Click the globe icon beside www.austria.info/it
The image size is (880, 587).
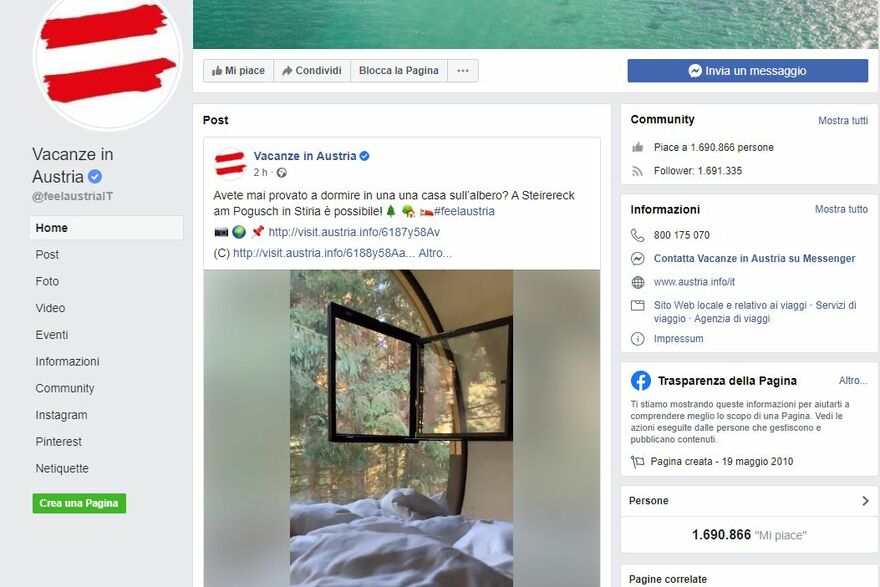pyautogui.click(x=638, y=282)
